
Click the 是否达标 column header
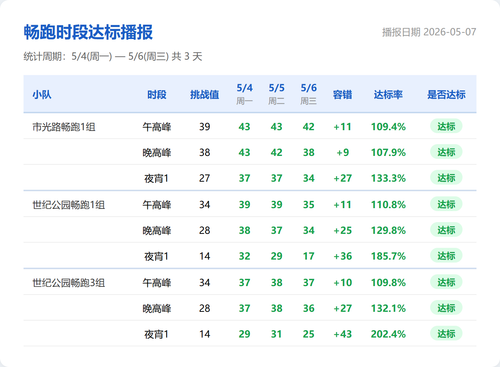click(x=446, y=95)
